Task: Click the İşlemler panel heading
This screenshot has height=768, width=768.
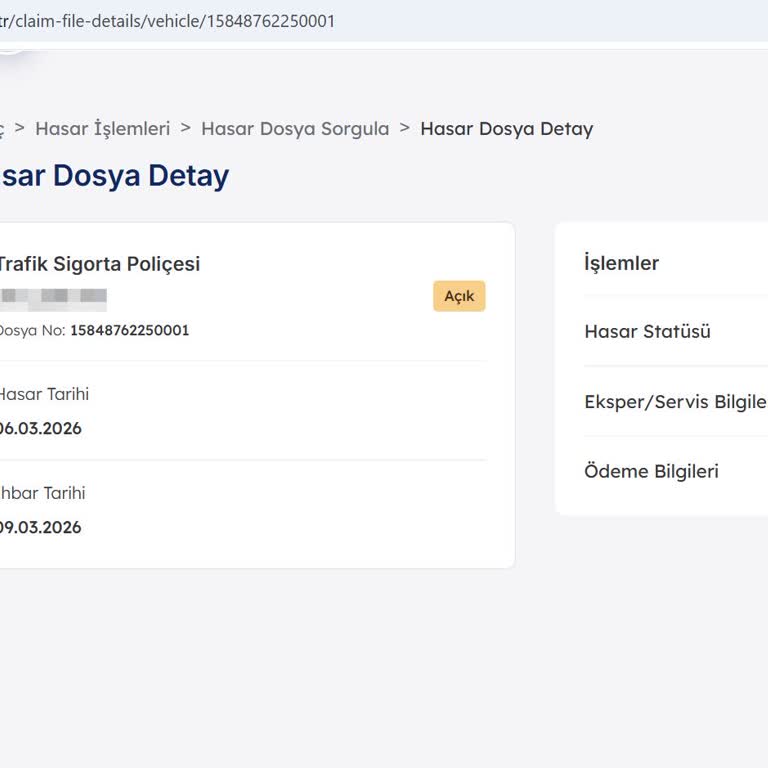Action: point(621,263)
